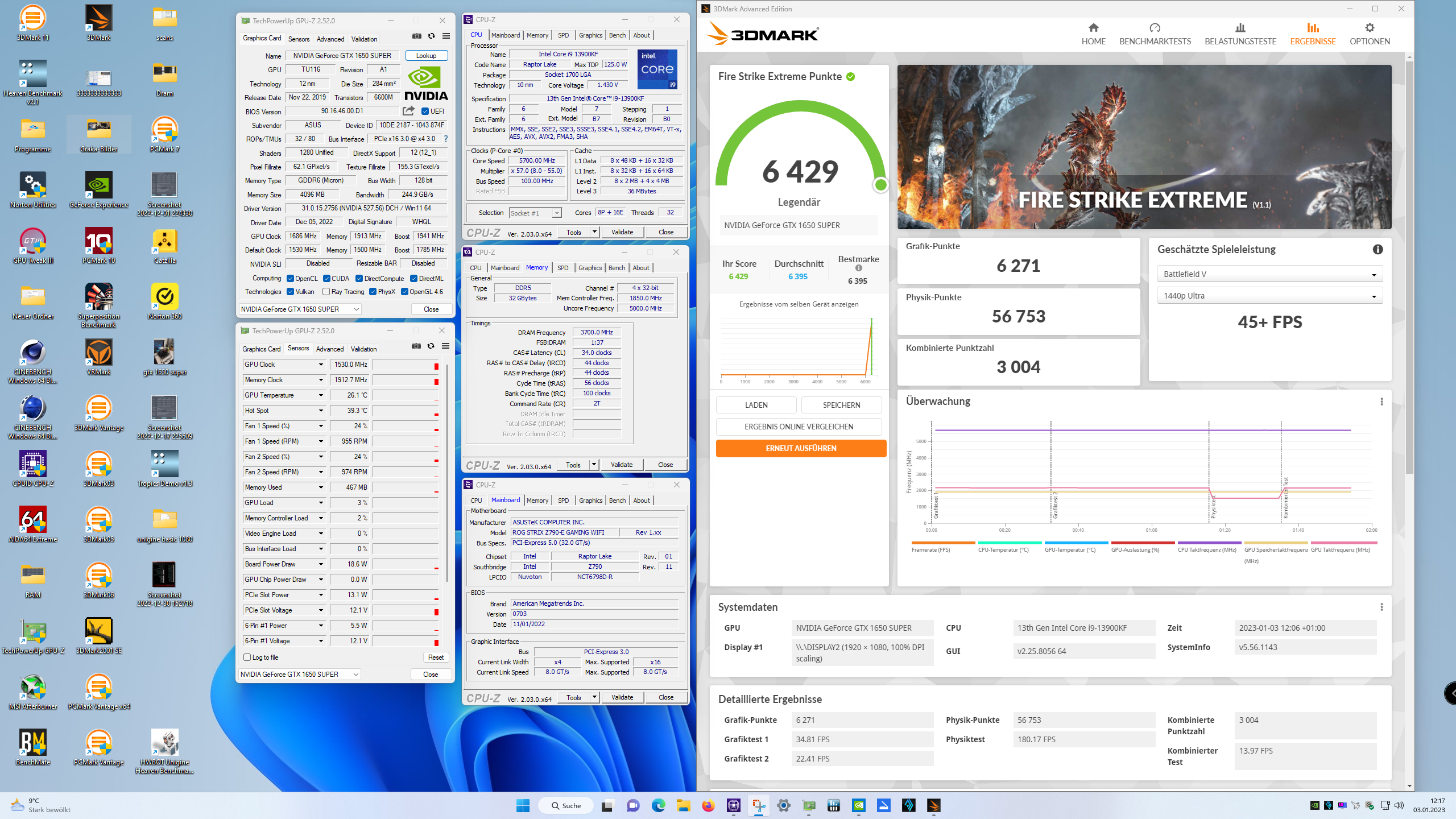The width and height of the screenshot is (1456, 819).
Task: Open Firefox from the taskbar
Action: tap(708, 805)
